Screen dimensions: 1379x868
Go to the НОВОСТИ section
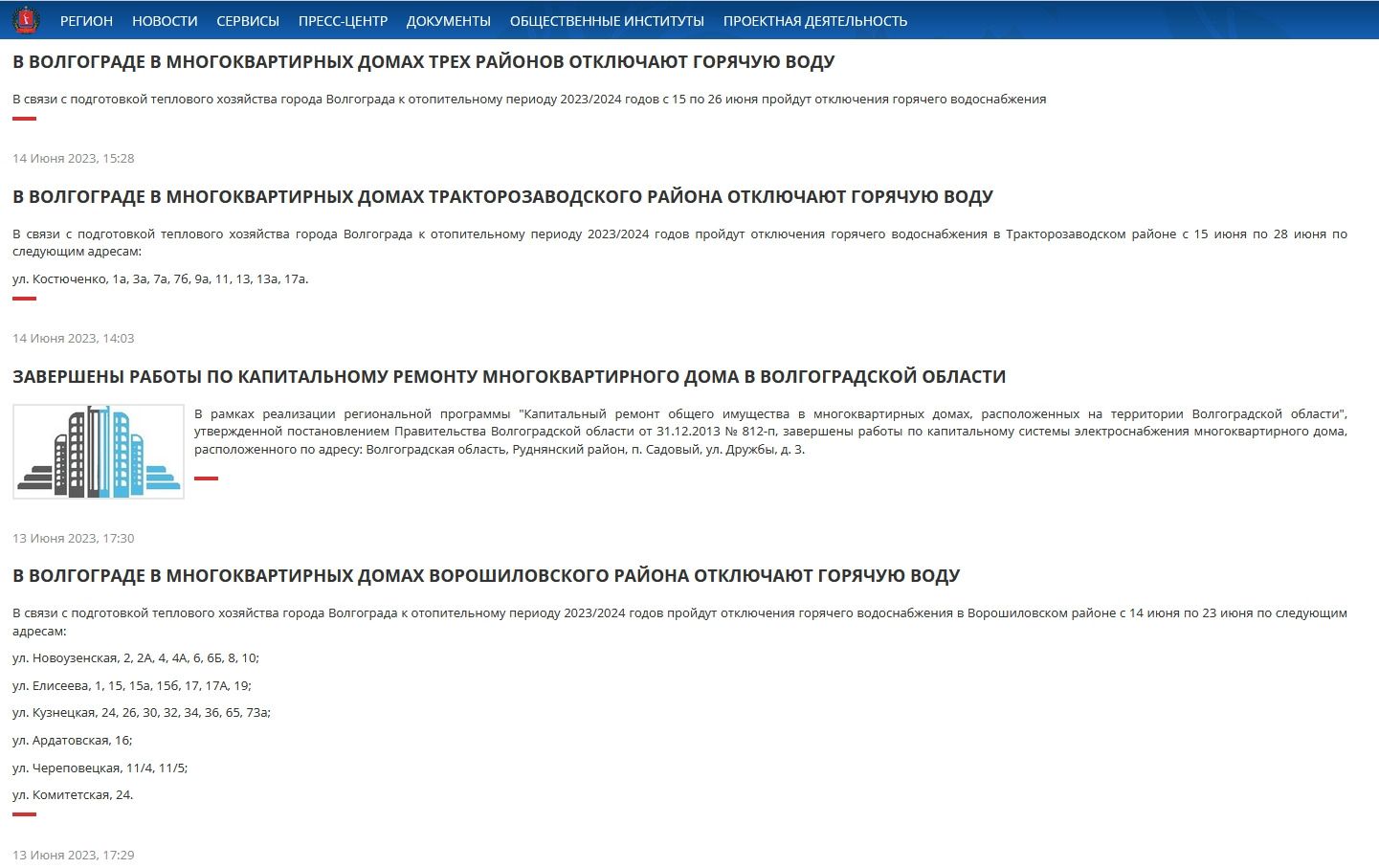[x=165, y=21]
